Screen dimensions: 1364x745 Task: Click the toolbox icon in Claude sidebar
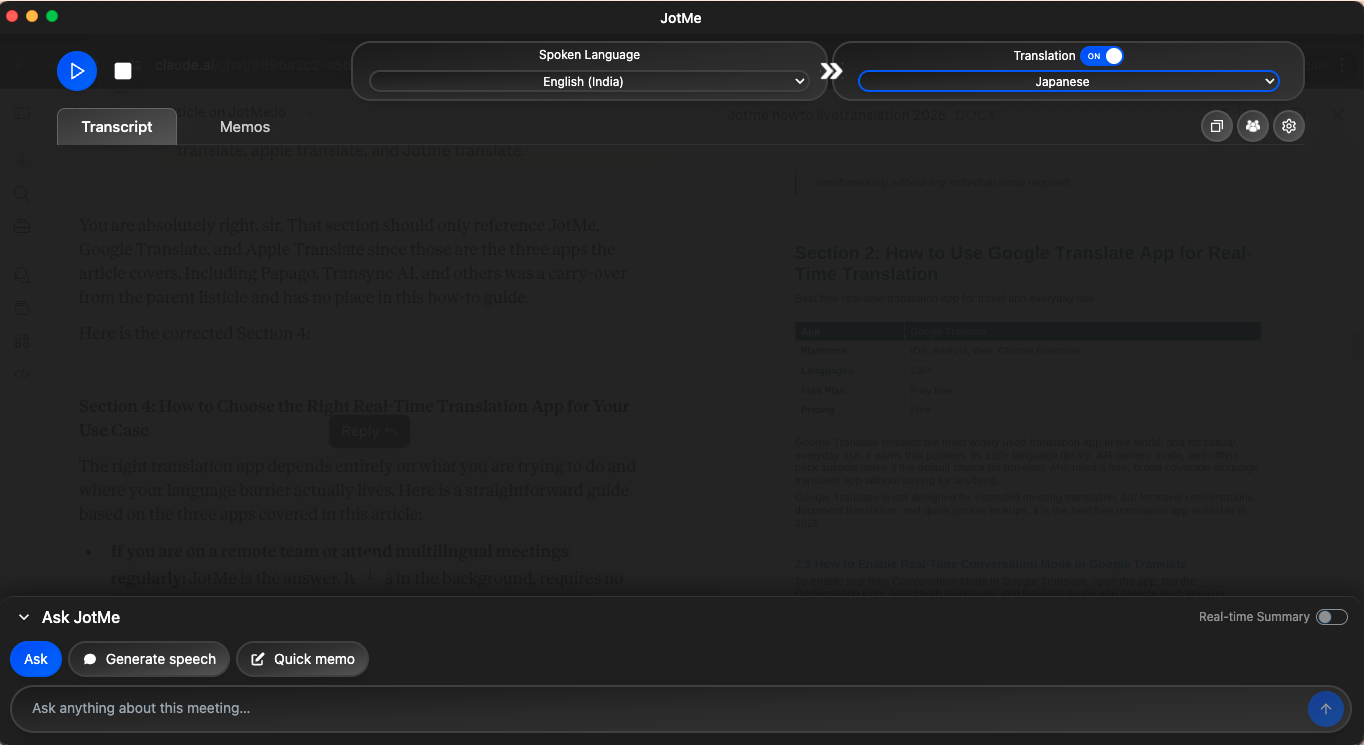click(22, 227)
